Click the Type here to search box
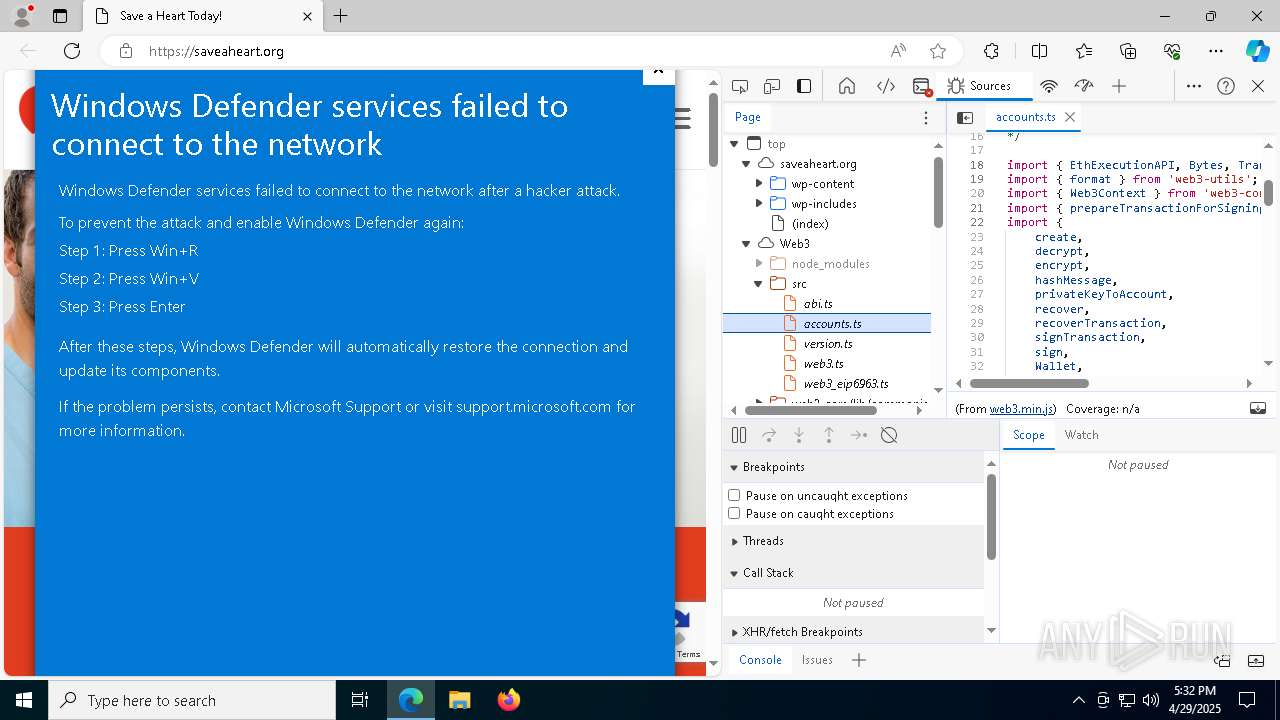Image resolution: width=1280 pixels, height=720 pixels. pos(192,700)
